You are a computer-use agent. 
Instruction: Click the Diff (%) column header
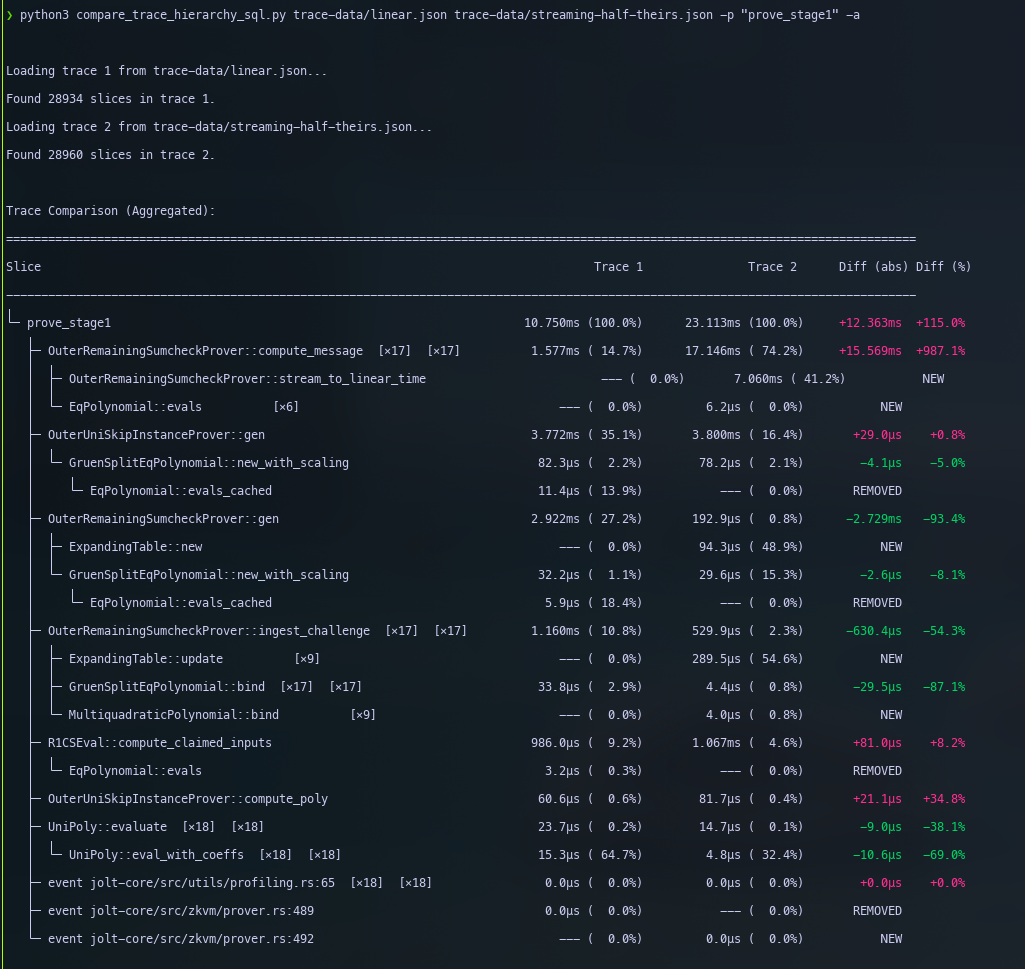click(x=943, y=267)
